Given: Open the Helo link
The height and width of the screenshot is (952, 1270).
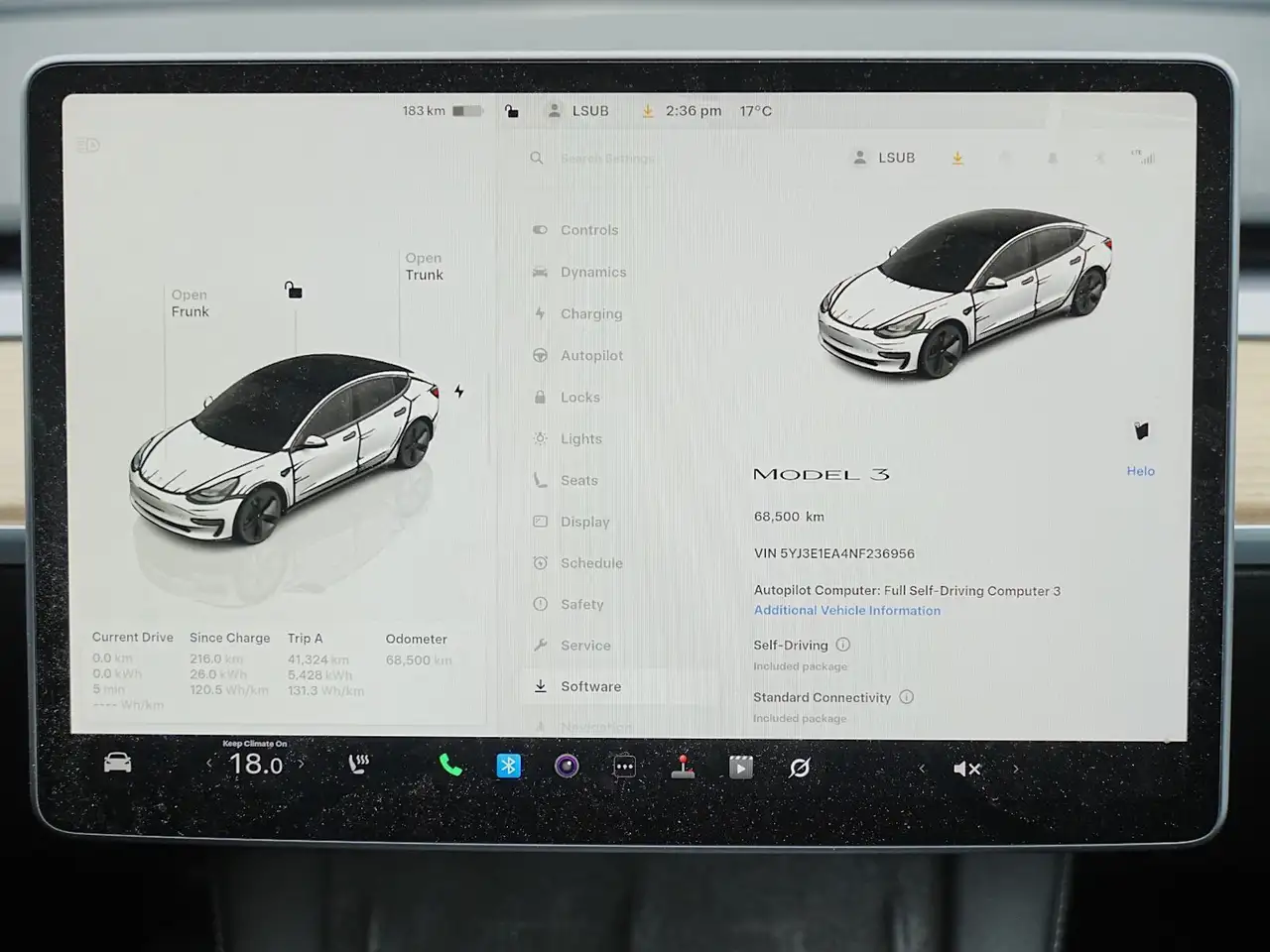Looking at the screenshot, I should point(1141,471).
